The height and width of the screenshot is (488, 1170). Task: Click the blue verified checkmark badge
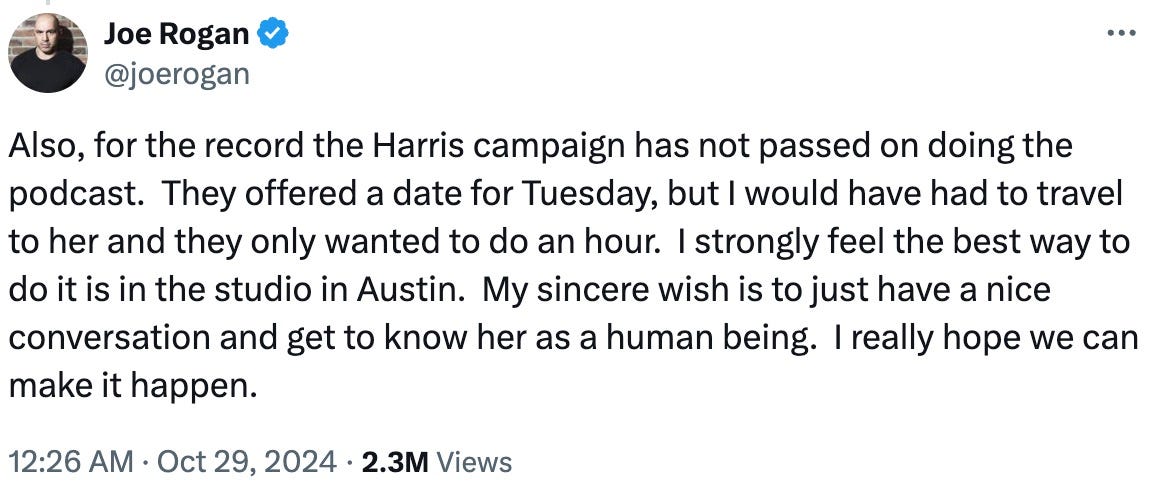273,34
